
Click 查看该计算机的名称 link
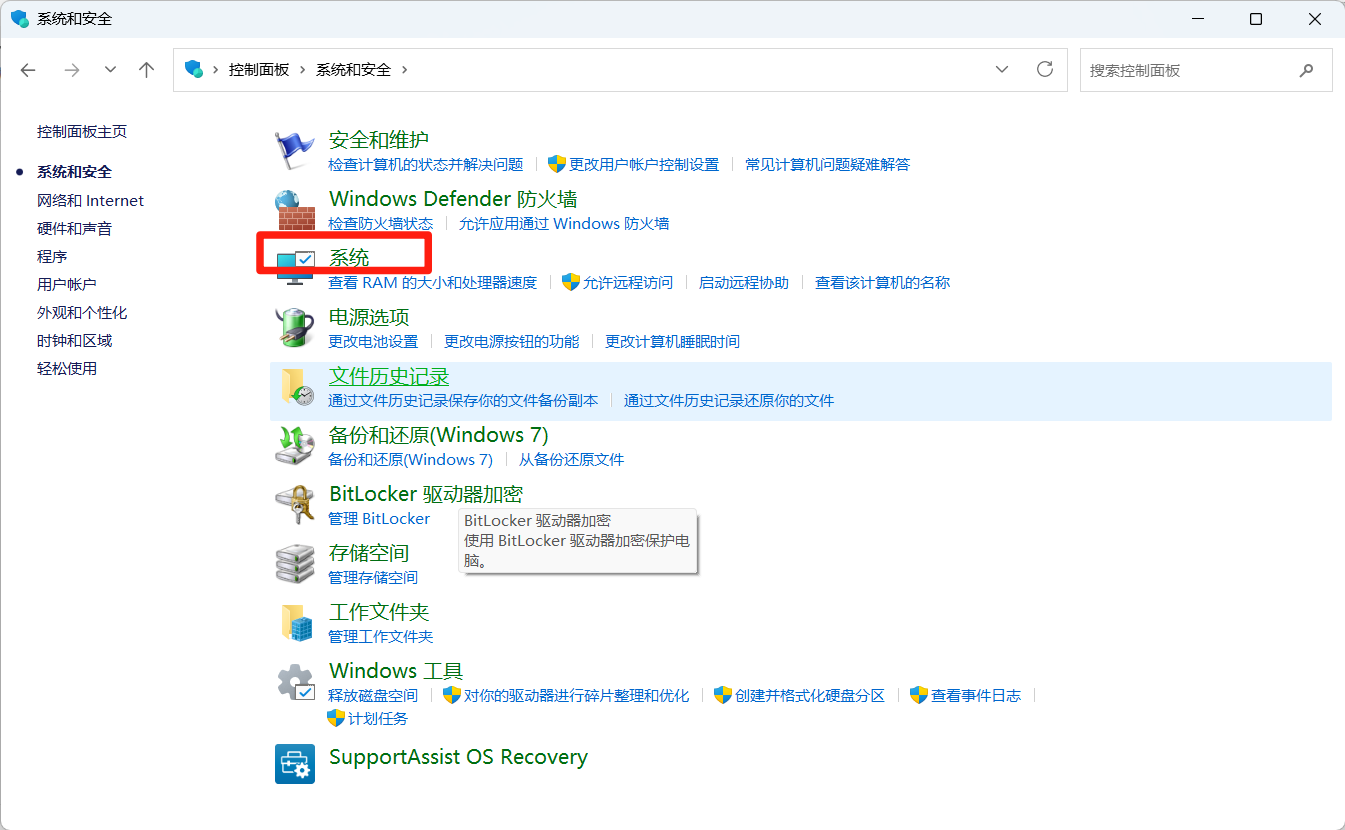(x=882, y=283)
